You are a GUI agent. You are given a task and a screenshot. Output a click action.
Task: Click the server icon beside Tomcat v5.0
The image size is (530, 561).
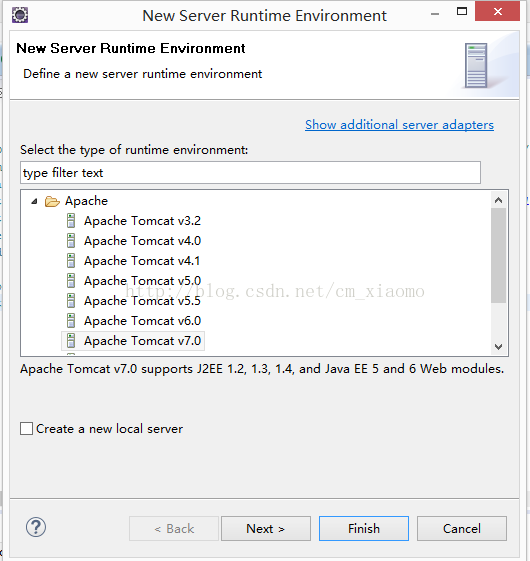pos(71,281)
